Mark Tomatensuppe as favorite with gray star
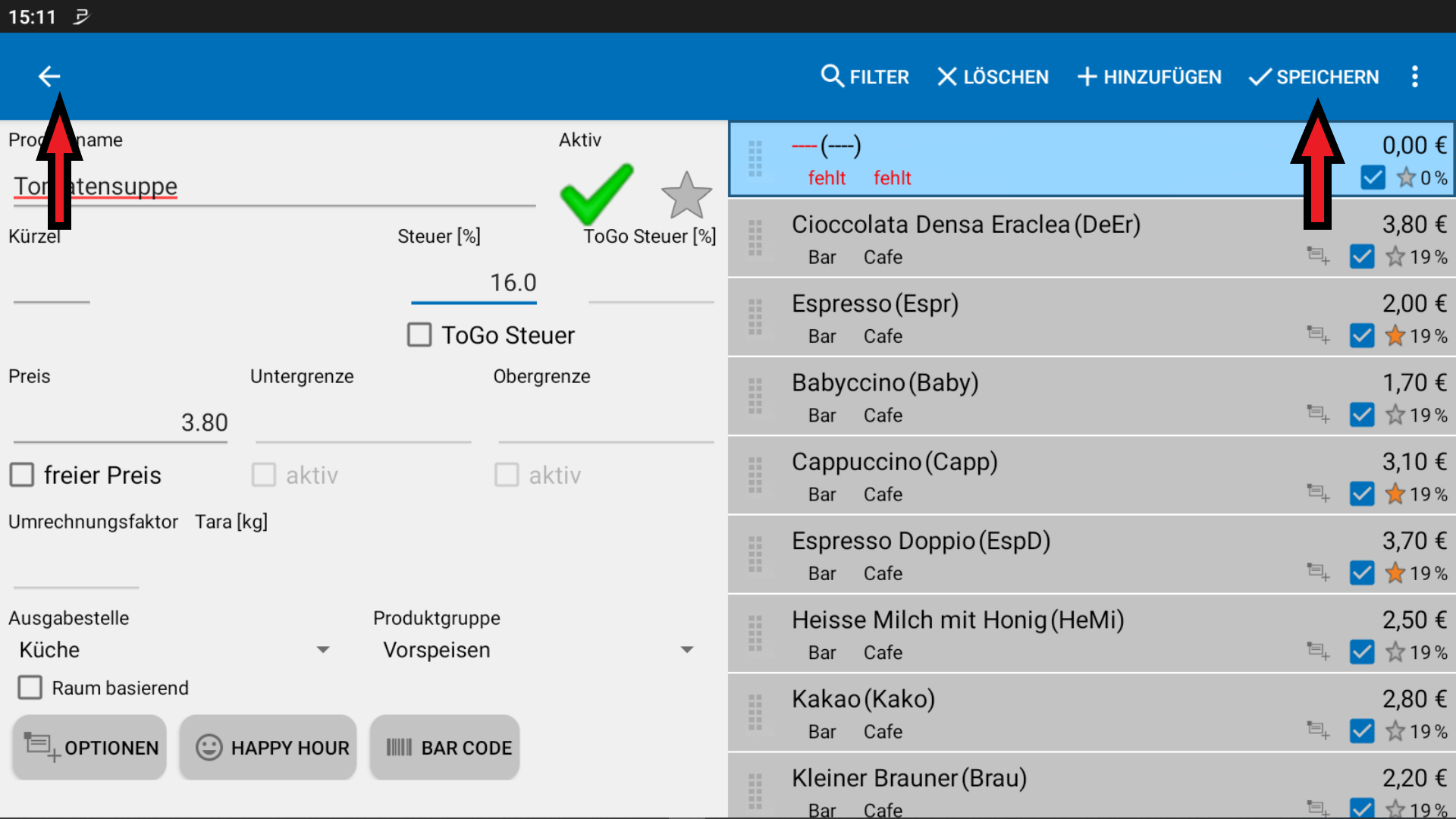Screen dimensions: 1456x819 (686, 196)
